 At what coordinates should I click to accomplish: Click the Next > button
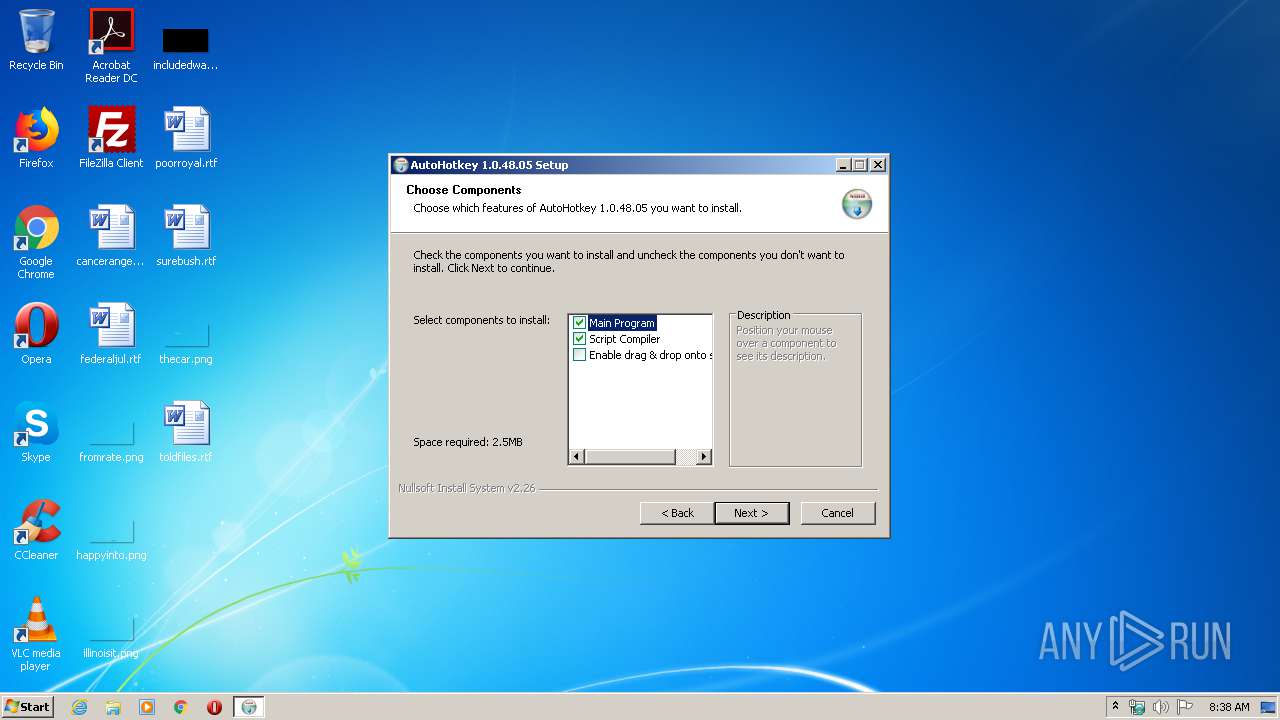click(x=752, y=513)
